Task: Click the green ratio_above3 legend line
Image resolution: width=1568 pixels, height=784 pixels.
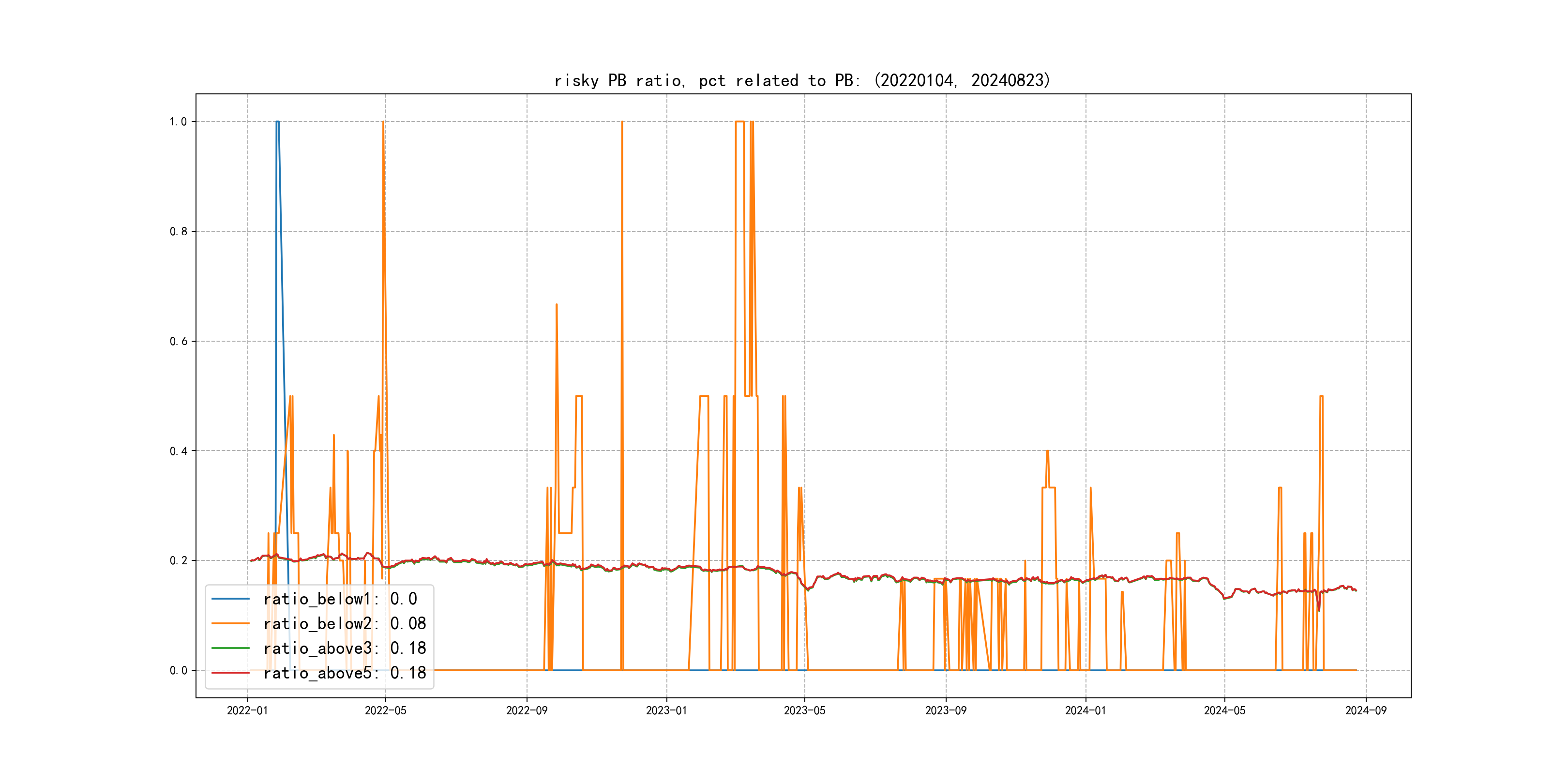Action: point(230,648)
